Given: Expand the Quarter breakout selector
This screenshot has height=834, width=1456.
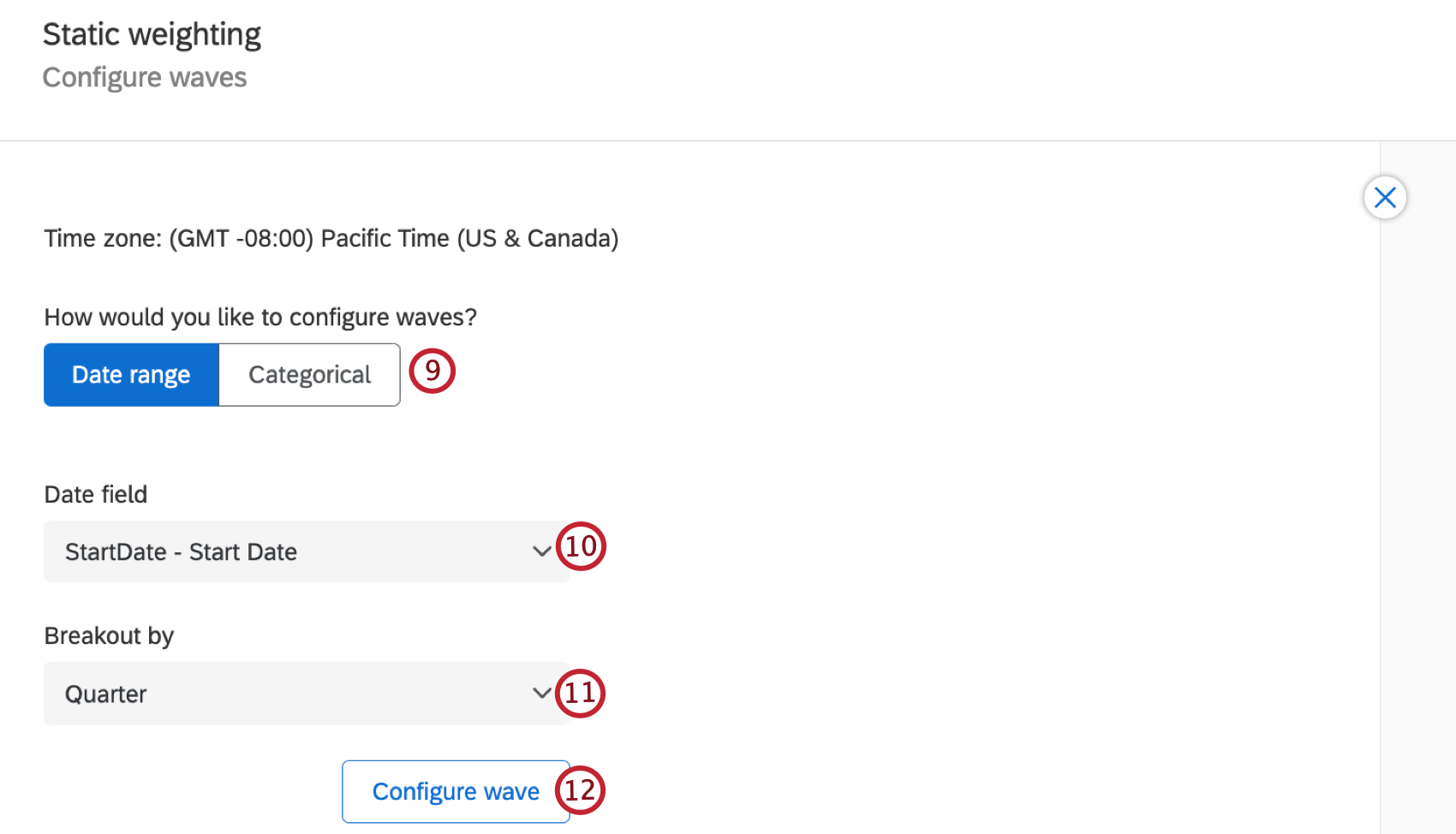Looking at the screenshot, I should (x=307, y=694).
